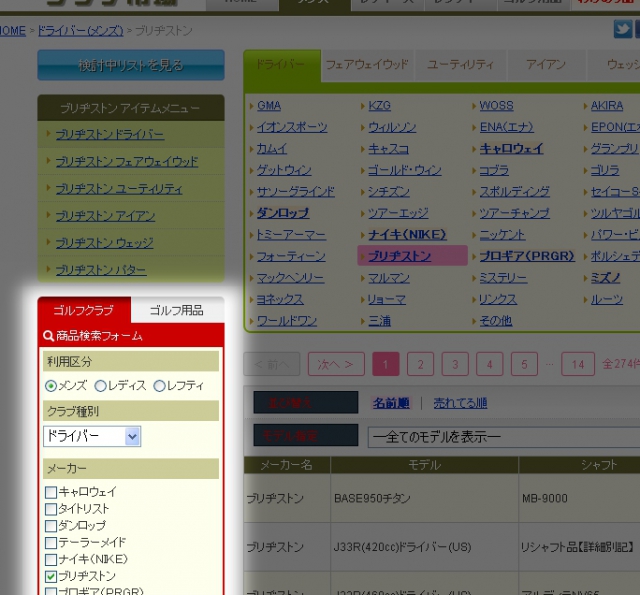Open ブリヂストン ユーティリティ menu link
Screen dimensions: 640x595
[x=119, y=189]
